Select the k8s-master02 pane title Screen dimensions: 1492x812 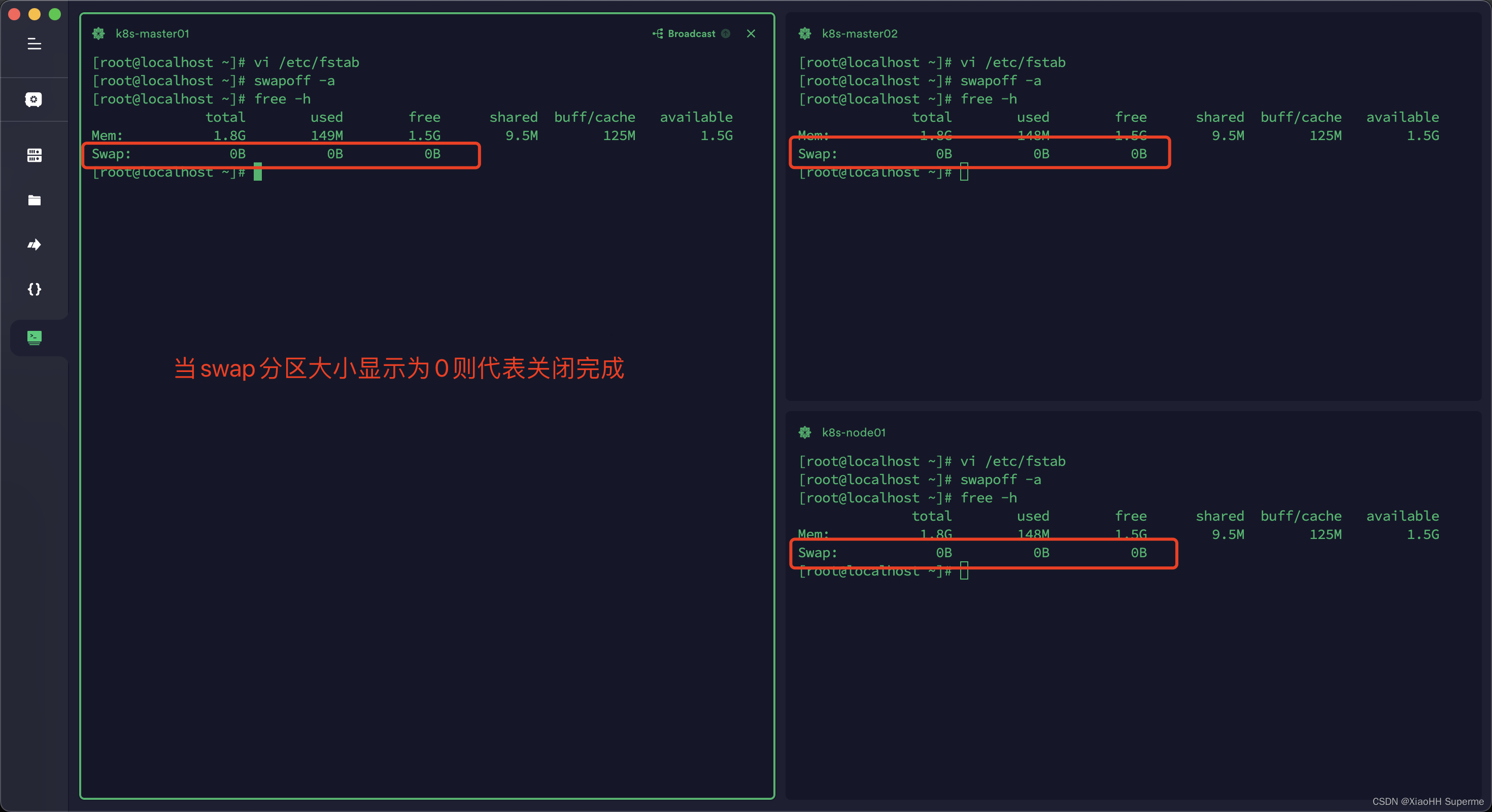click(860, 33)
